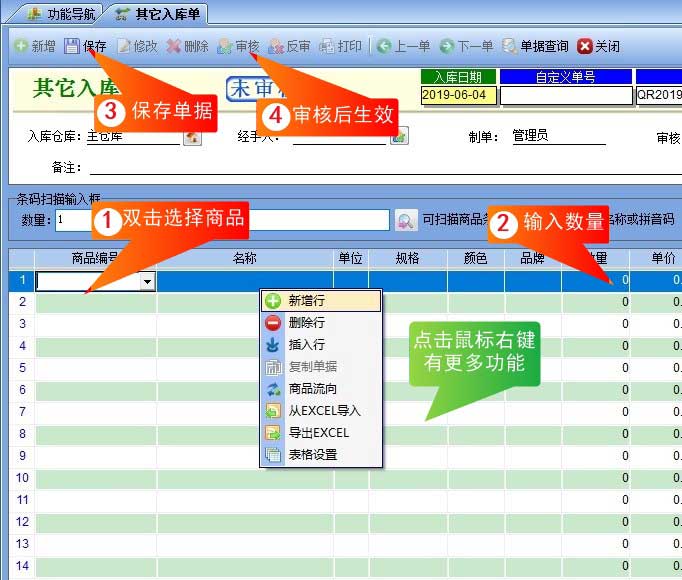Click the warehouse picker icon beside 入库仓库
Image resolution: width=682 pixels, height=580 pixels.
[x=192, y=137]
